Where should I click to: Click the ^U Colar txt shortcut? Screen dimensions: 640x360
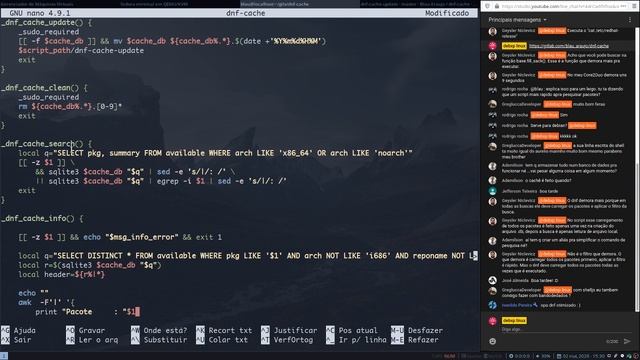click(222, 340)
